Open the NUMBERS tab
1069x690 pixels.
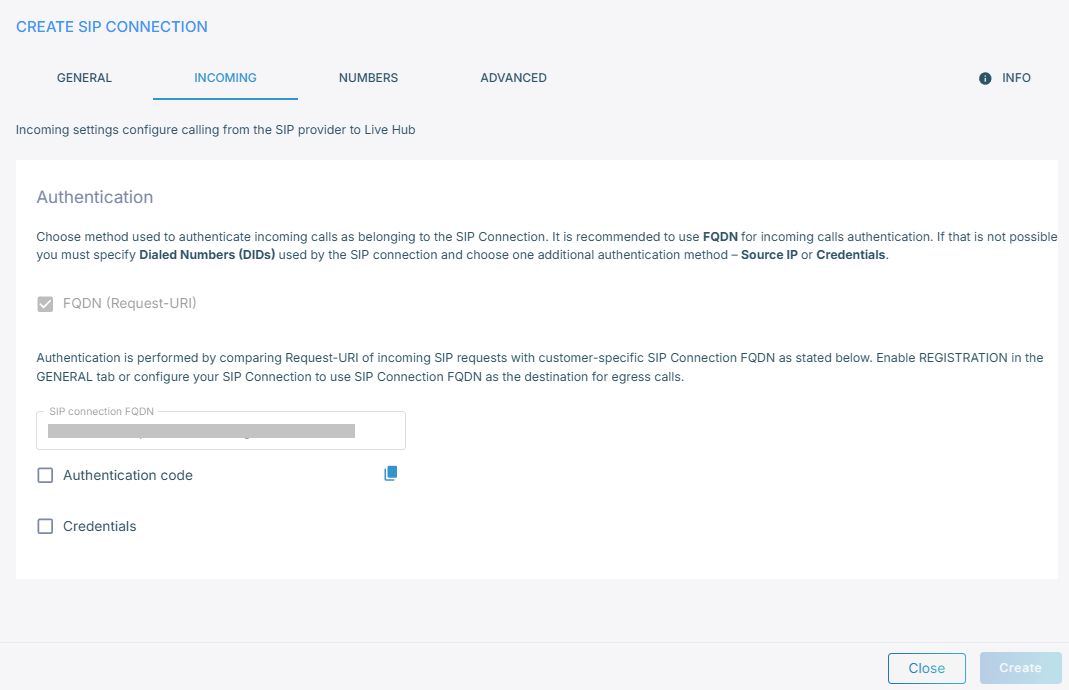tap(368, 78)
